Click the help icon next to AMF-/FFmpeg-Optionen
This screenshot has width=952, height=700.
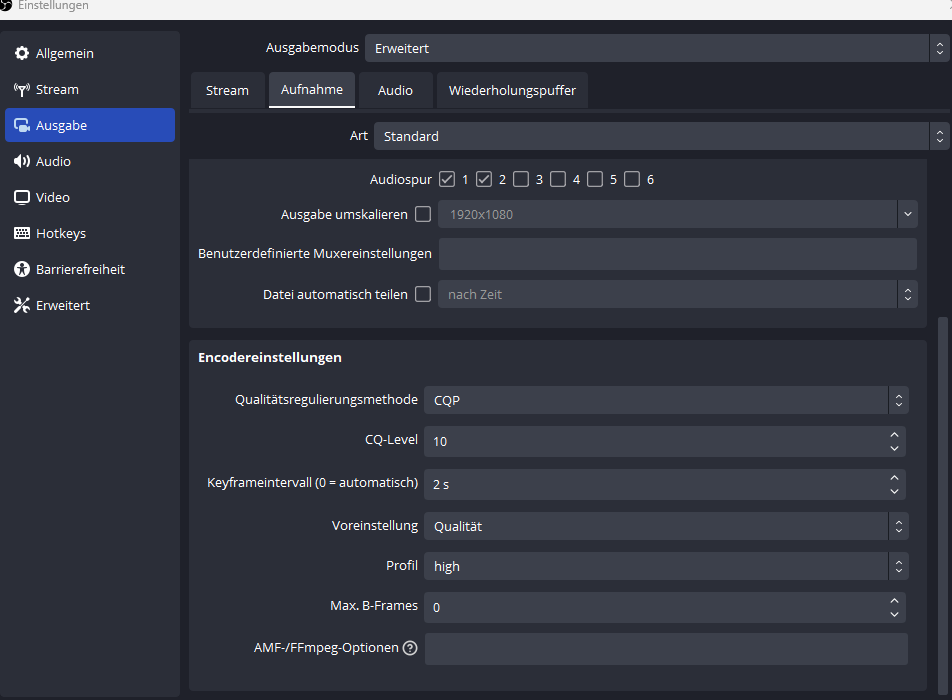[410, 648]
